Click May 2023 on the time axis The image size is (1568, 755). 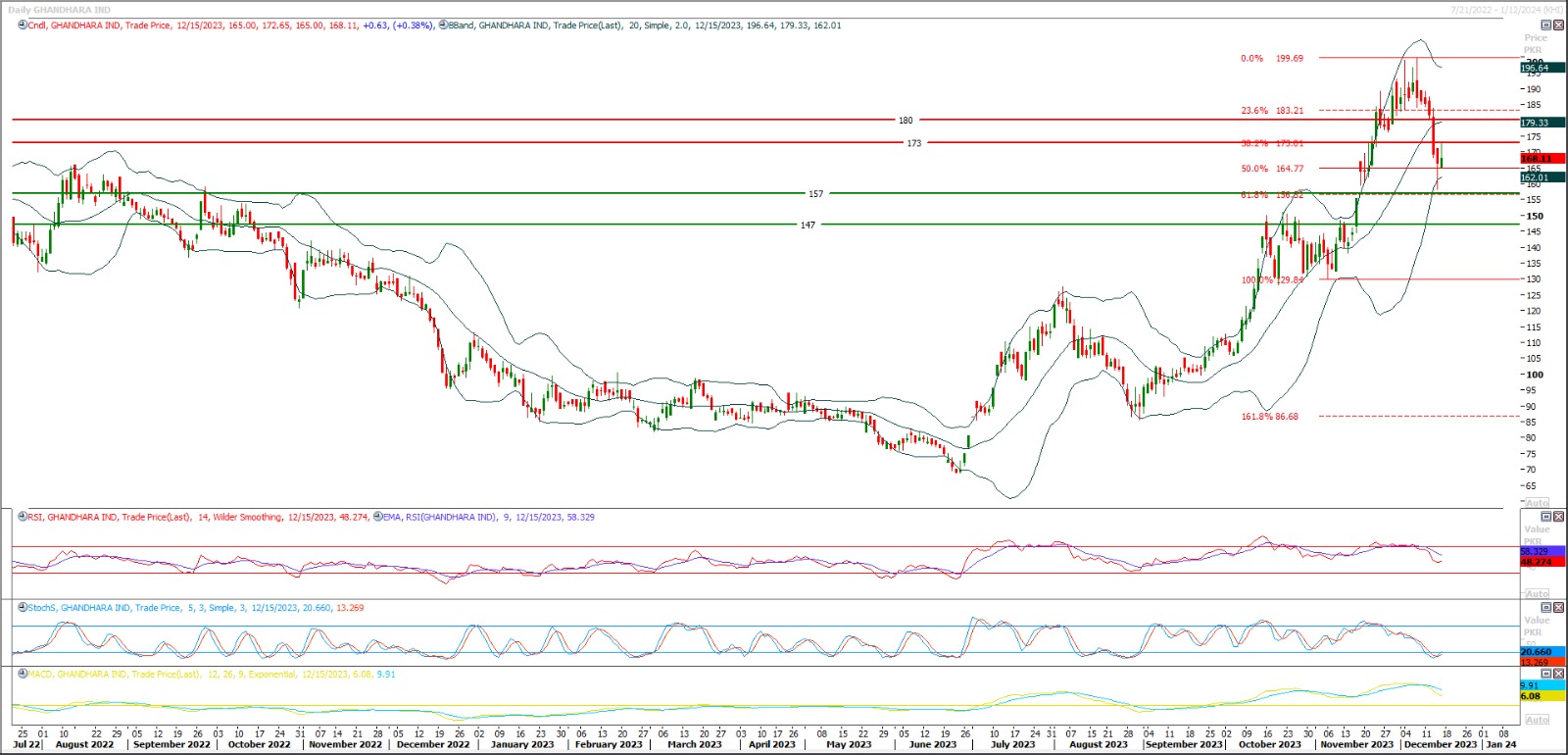(849, 744)
